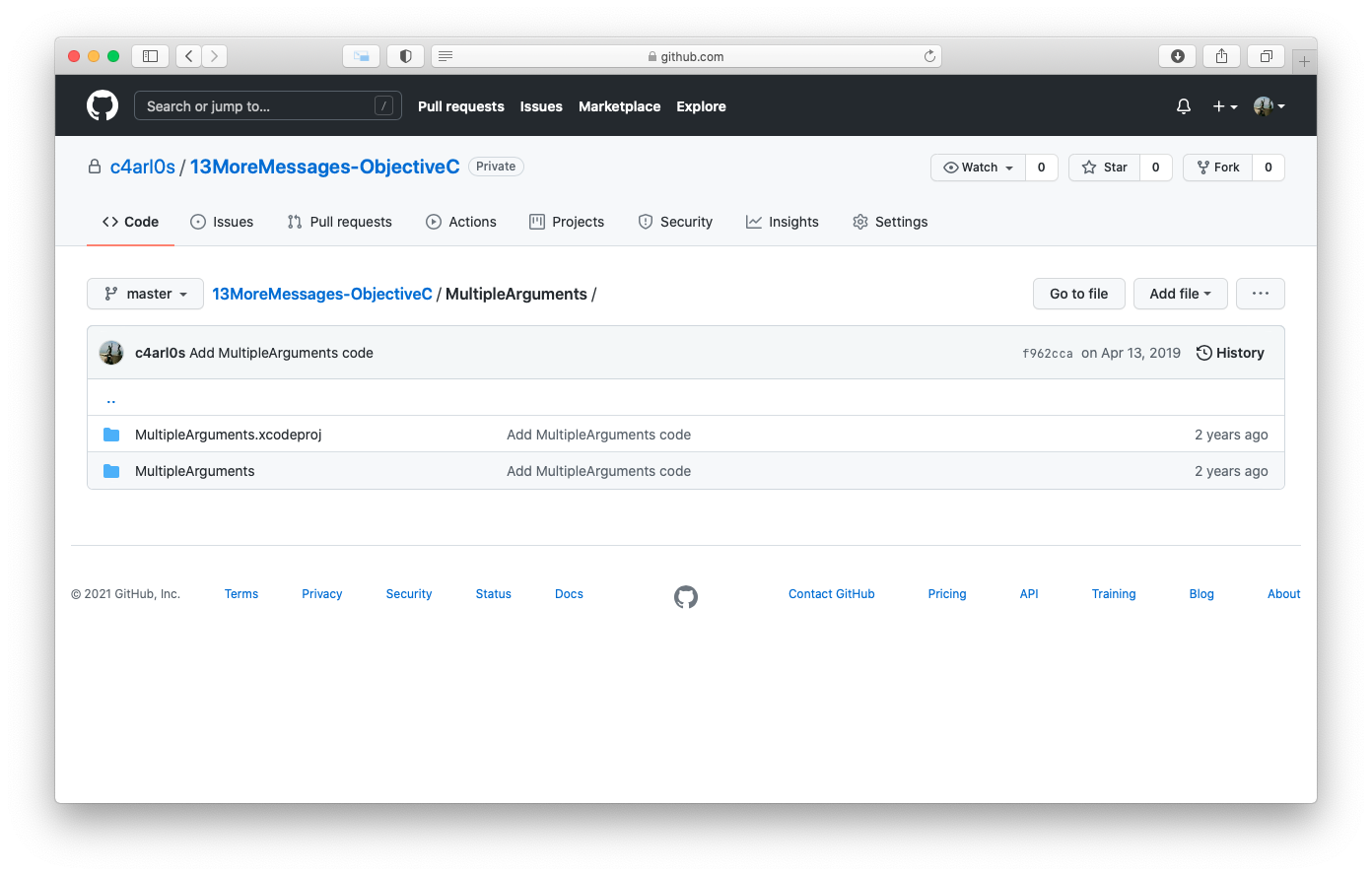The image size is (1372, 876).
Task: Open the Status footer link
Action: pos(494,594)
